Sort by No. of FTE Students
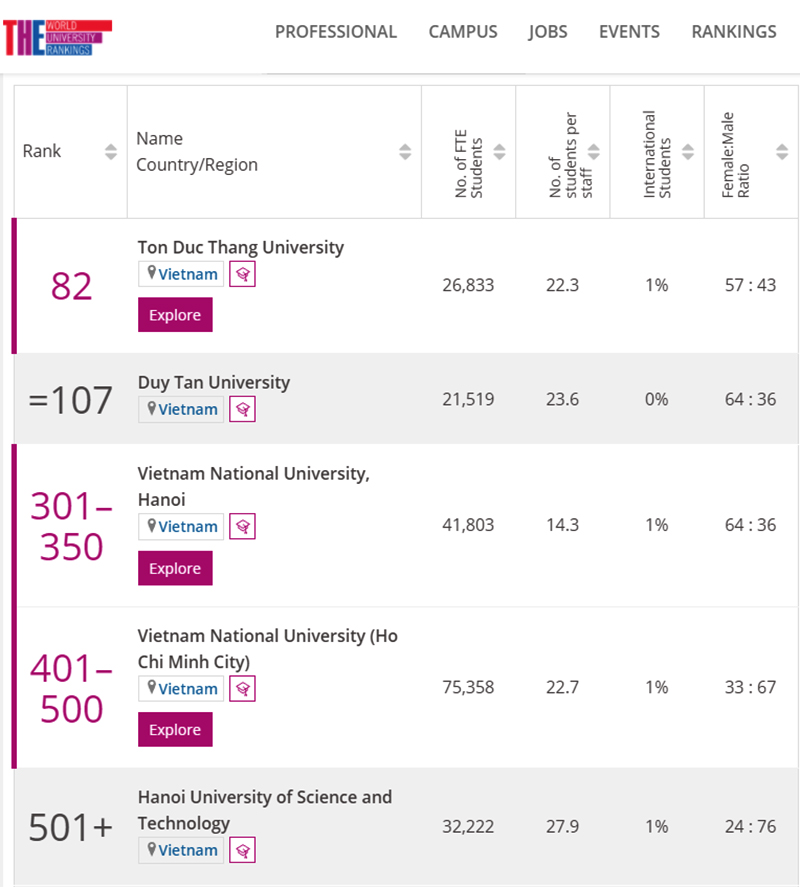 click(499, 152)
